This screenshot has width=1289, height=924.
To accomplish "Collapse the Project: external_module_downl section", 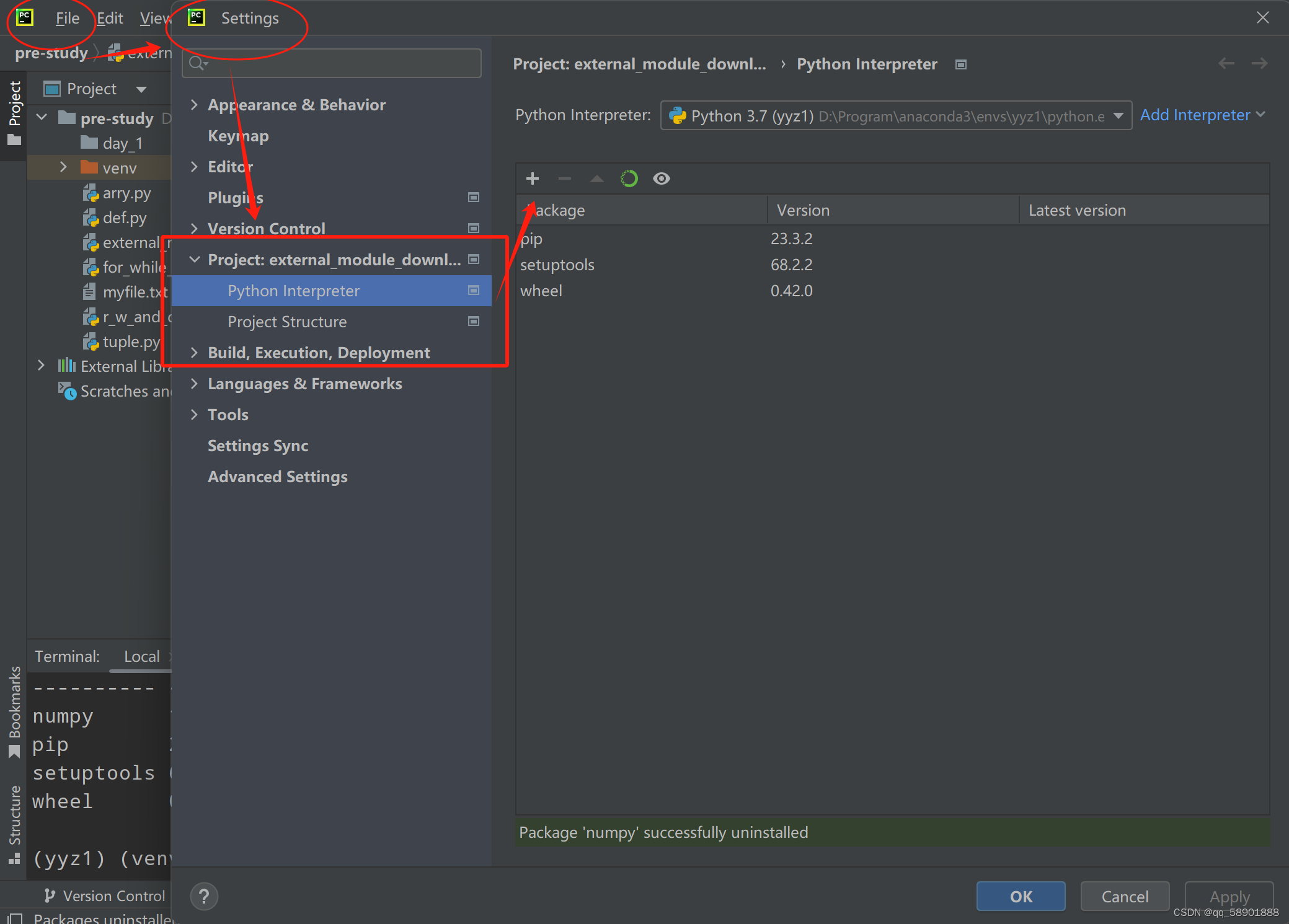I will click(x=194, y=260).
